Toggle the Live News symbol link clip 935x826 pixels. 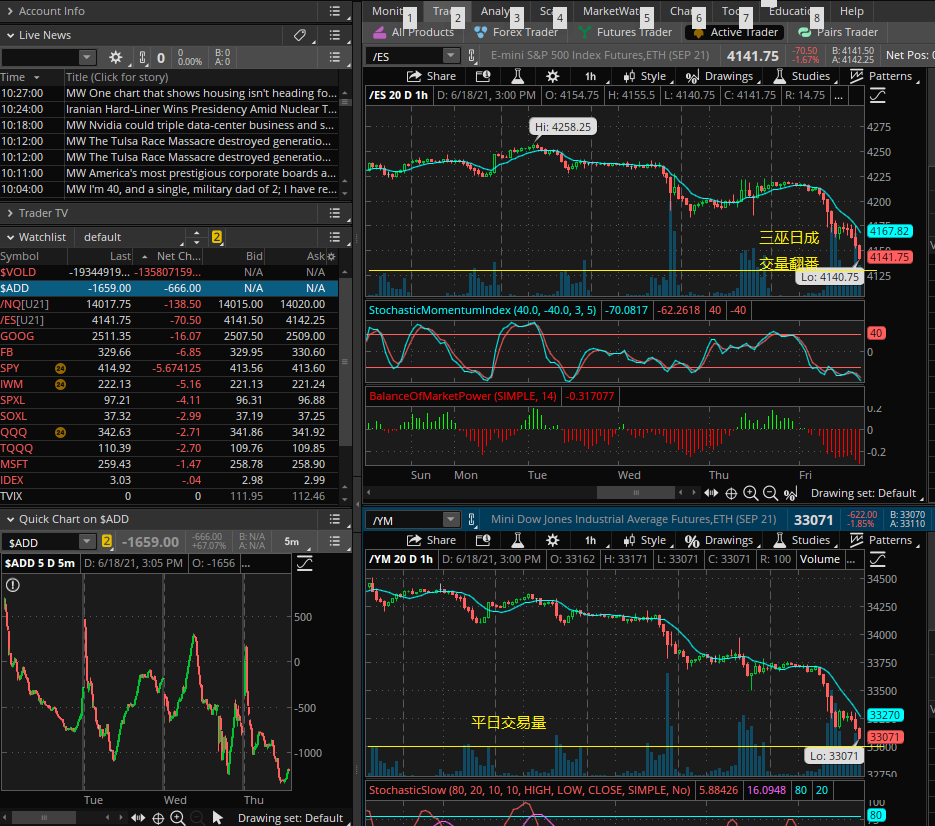point(143,58)
